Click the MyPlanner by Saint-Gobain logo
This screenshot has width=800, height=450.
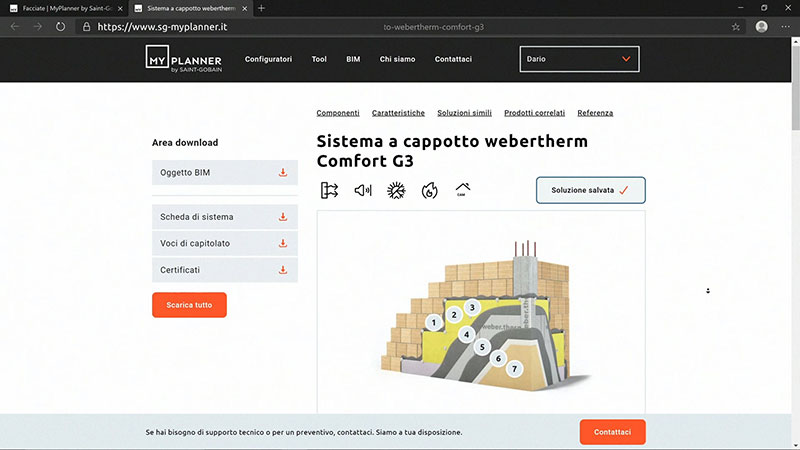(183, 60)
